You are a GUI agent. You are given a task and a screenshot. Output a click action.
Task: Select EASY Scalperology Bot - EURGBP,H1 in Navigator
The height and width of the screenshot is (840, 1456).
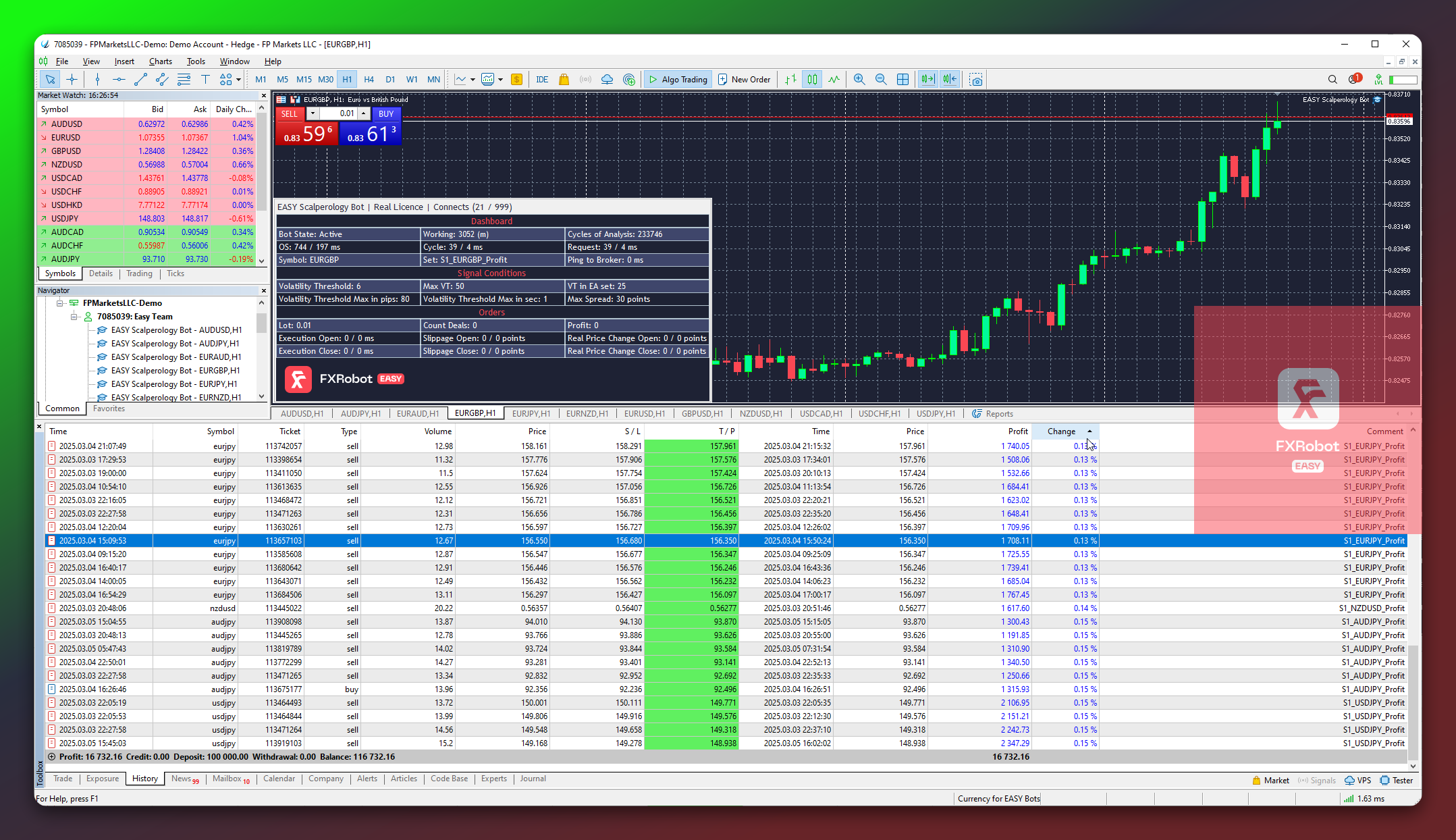click(175, 371)
